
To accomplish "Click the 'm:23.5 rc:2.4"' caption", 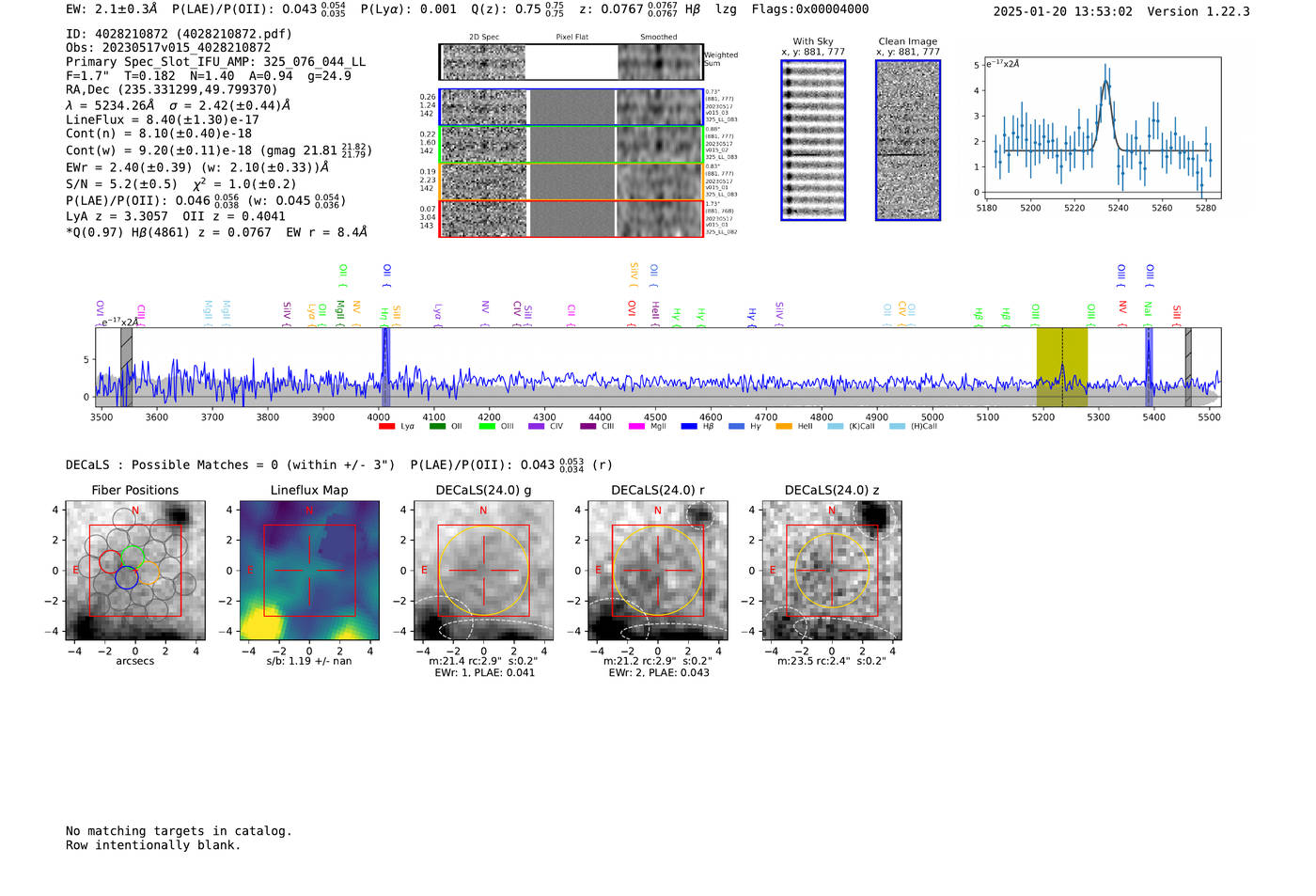I will pos(814,661).
